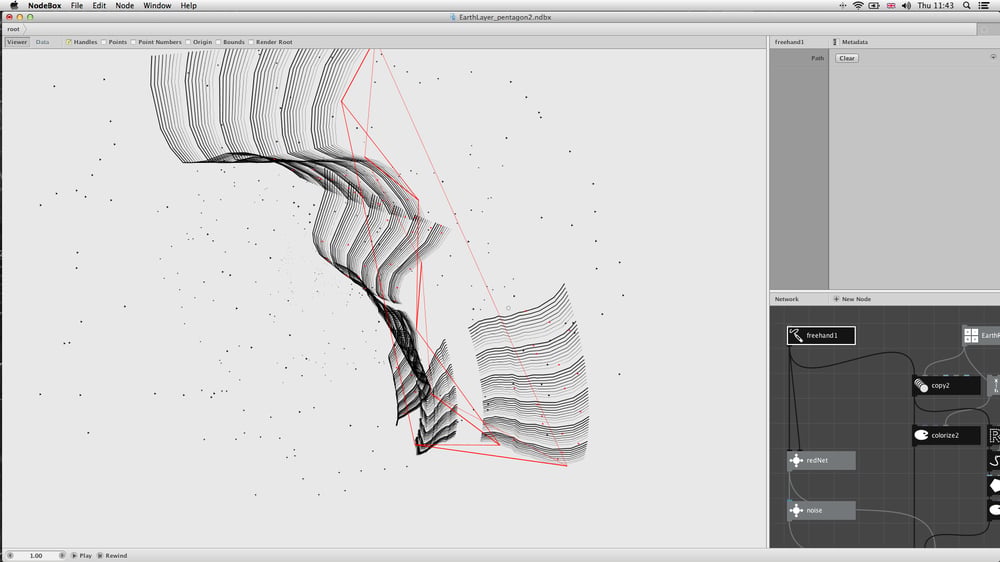Select the curve node below the R node
Viewport: 1000px width, 562px height.
[994, 461]
